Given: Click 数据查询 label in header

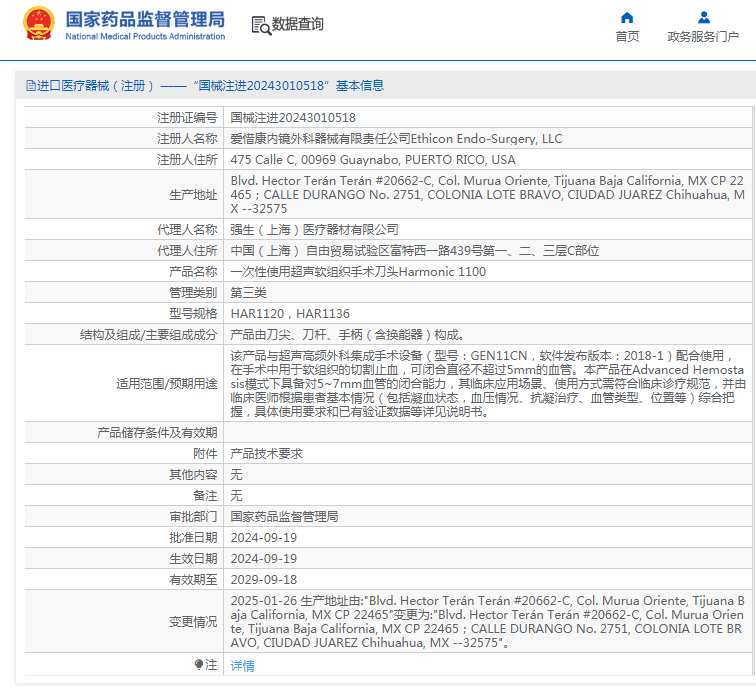Looking at the screenshot, I should point(297,24).
